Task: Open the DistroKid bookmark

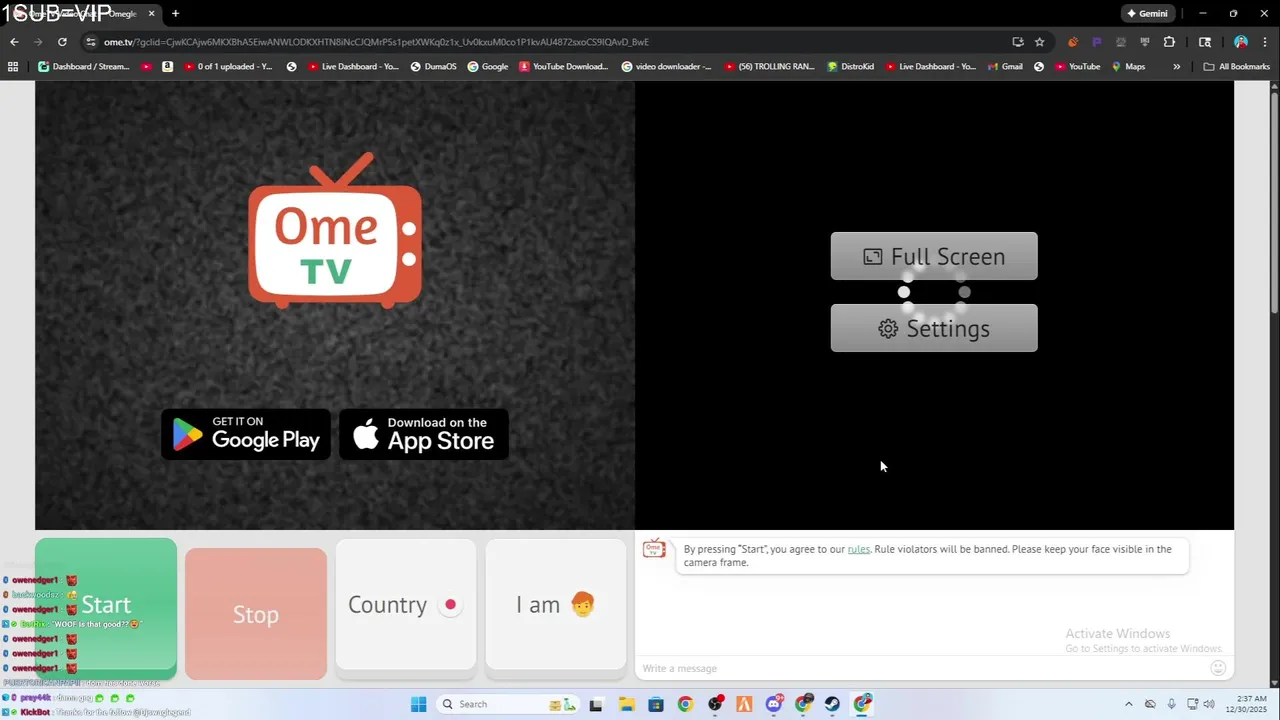Action: (x=851, y=67)
